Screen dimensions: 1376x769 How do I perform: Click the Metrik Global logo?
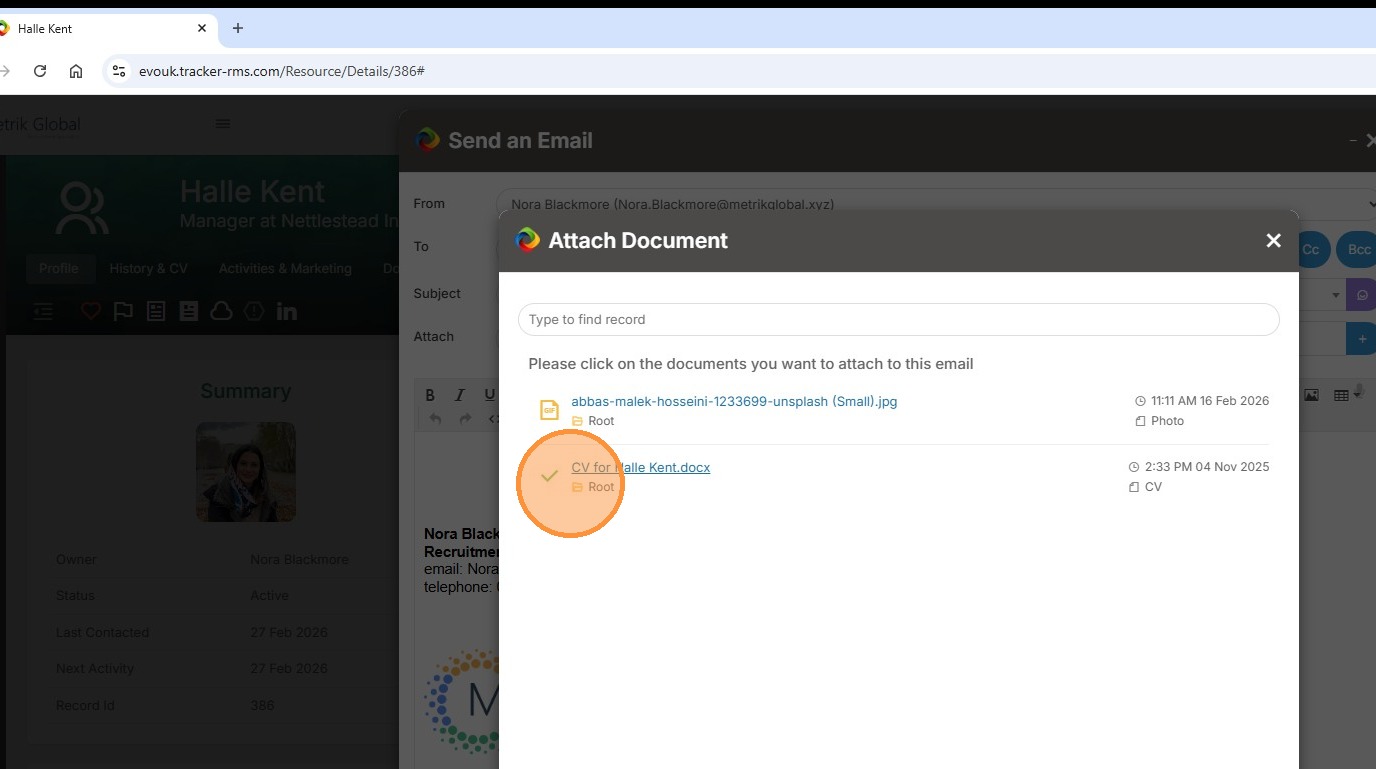pyautogui.click(x=40, y=124)
